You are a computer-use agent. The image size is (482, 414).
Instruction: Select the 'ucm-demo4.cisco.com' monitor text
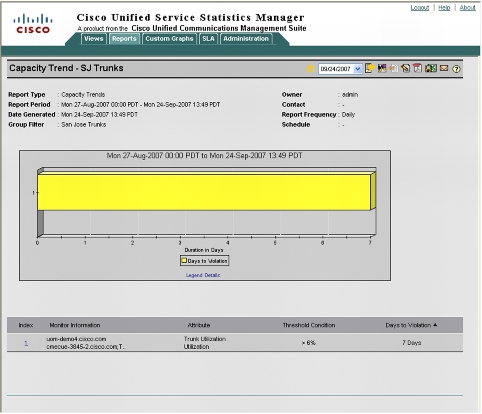(76, 339)
